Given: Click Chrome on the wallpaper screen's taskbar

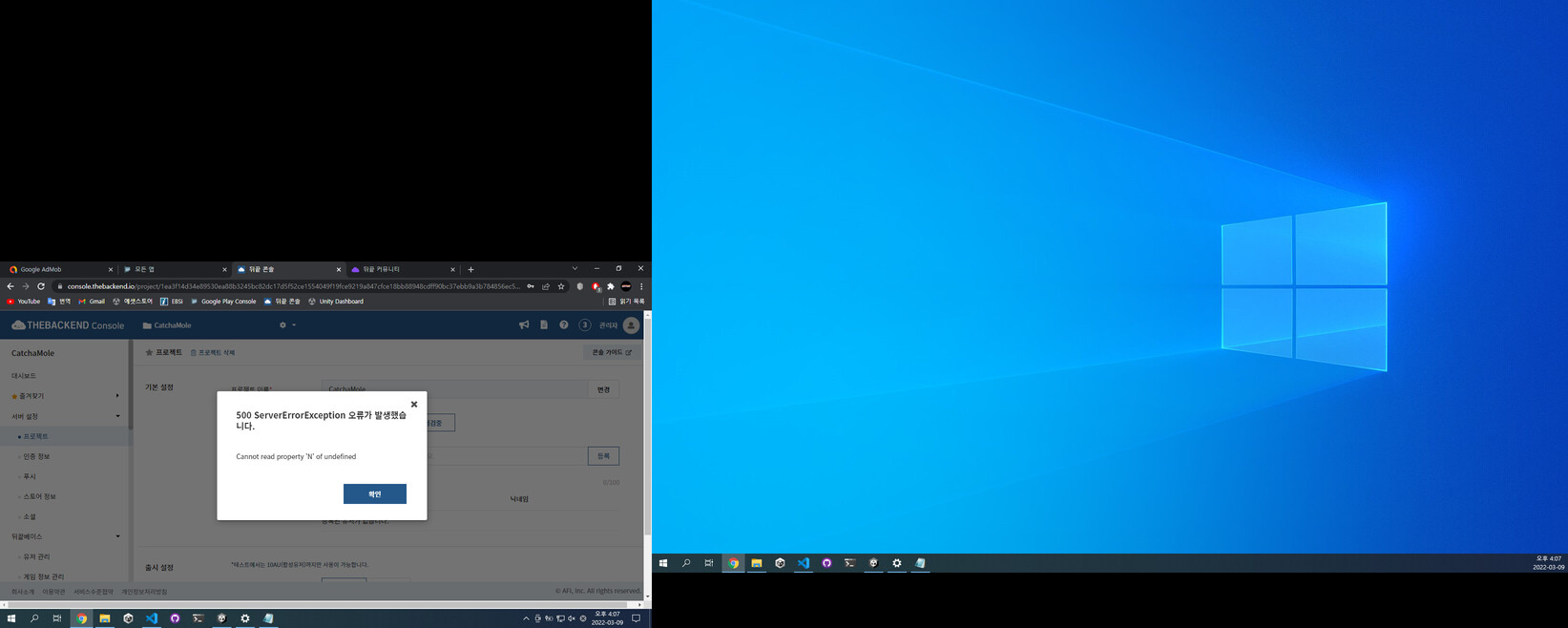Looking at the screenshot, I should 733,563.
